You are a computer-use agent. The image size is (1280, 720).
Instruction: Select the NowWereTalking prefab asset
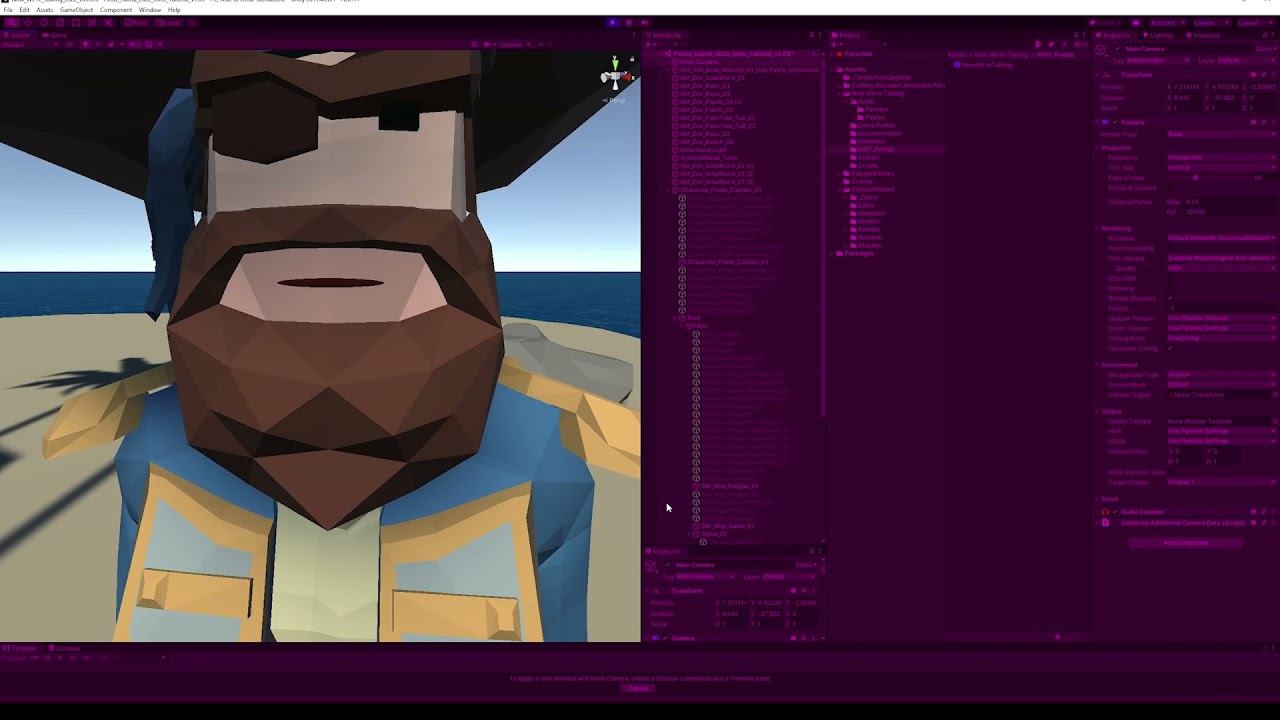click(x=985, y=65)
